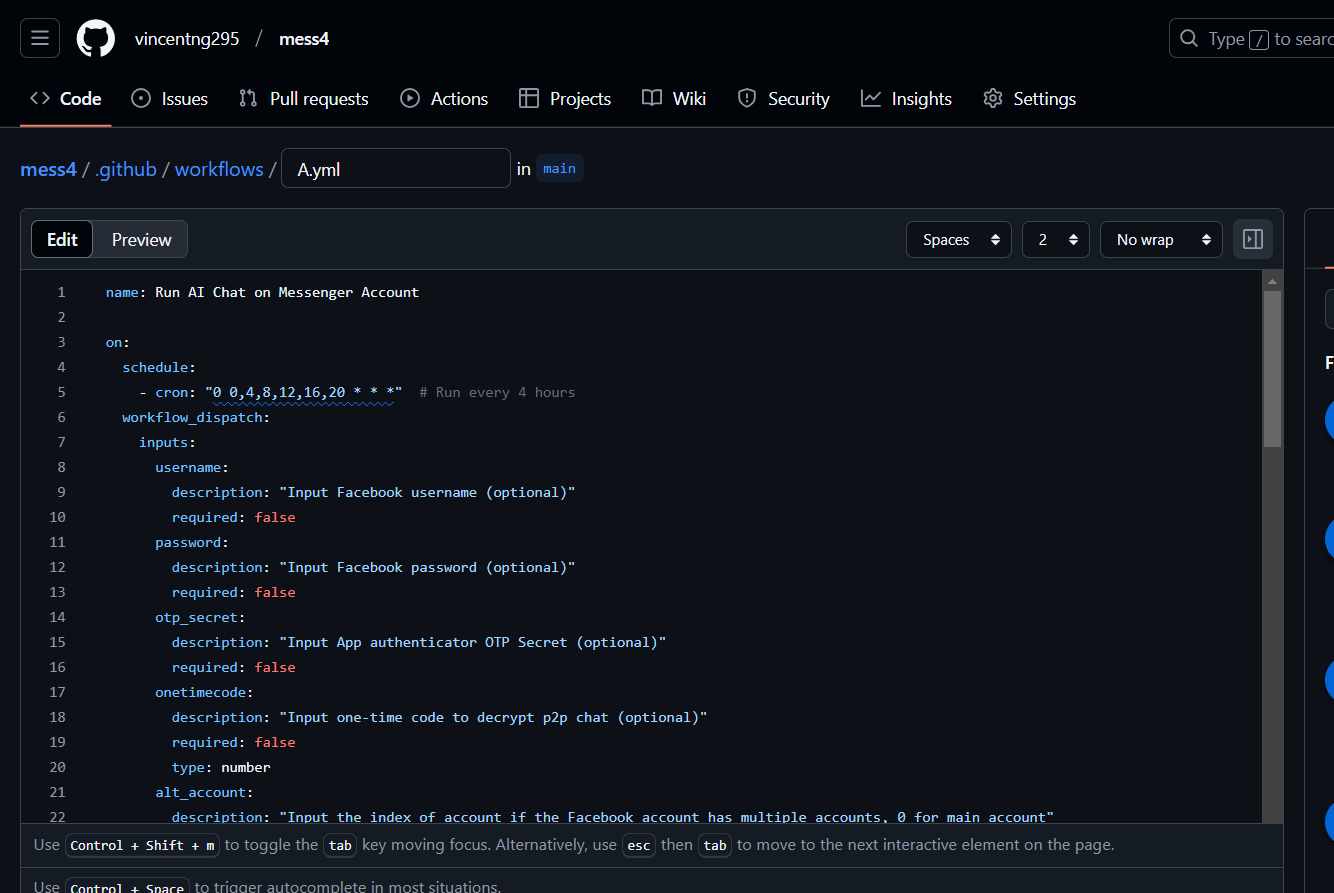Open the No wrap dropdown
Screen dimensions: 1334x893
point(1161,239)
